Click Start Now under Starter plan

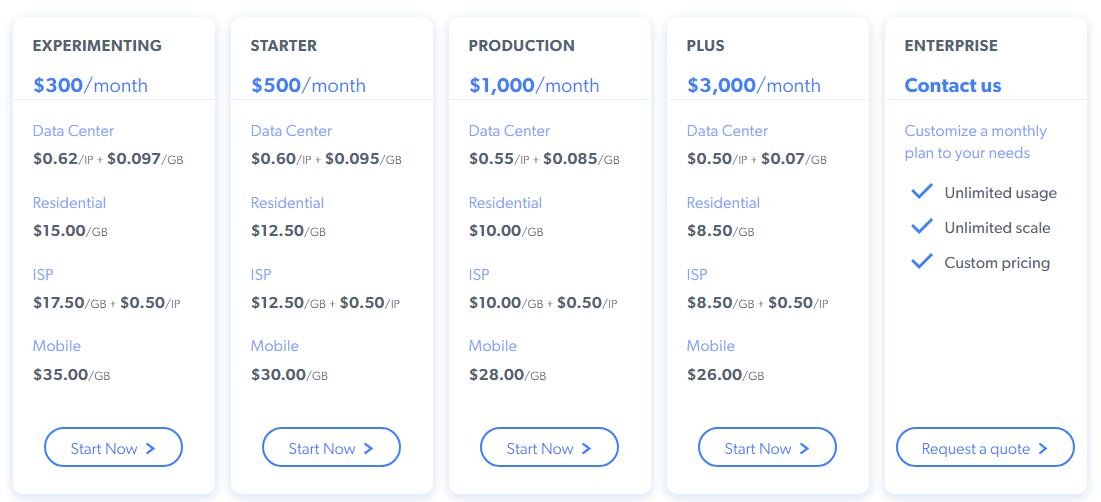click(x=331, y=448)
